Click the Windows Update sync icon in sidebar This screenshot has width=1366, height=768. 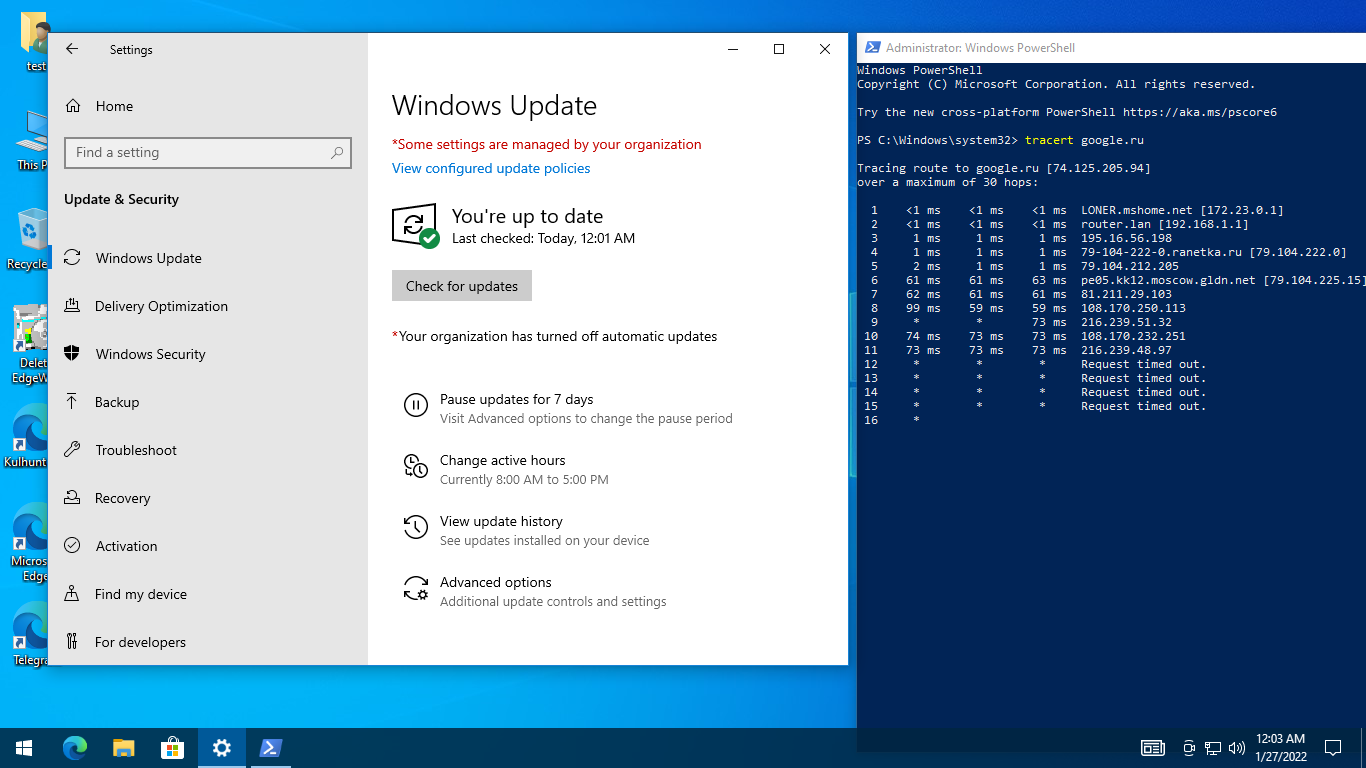72,258
